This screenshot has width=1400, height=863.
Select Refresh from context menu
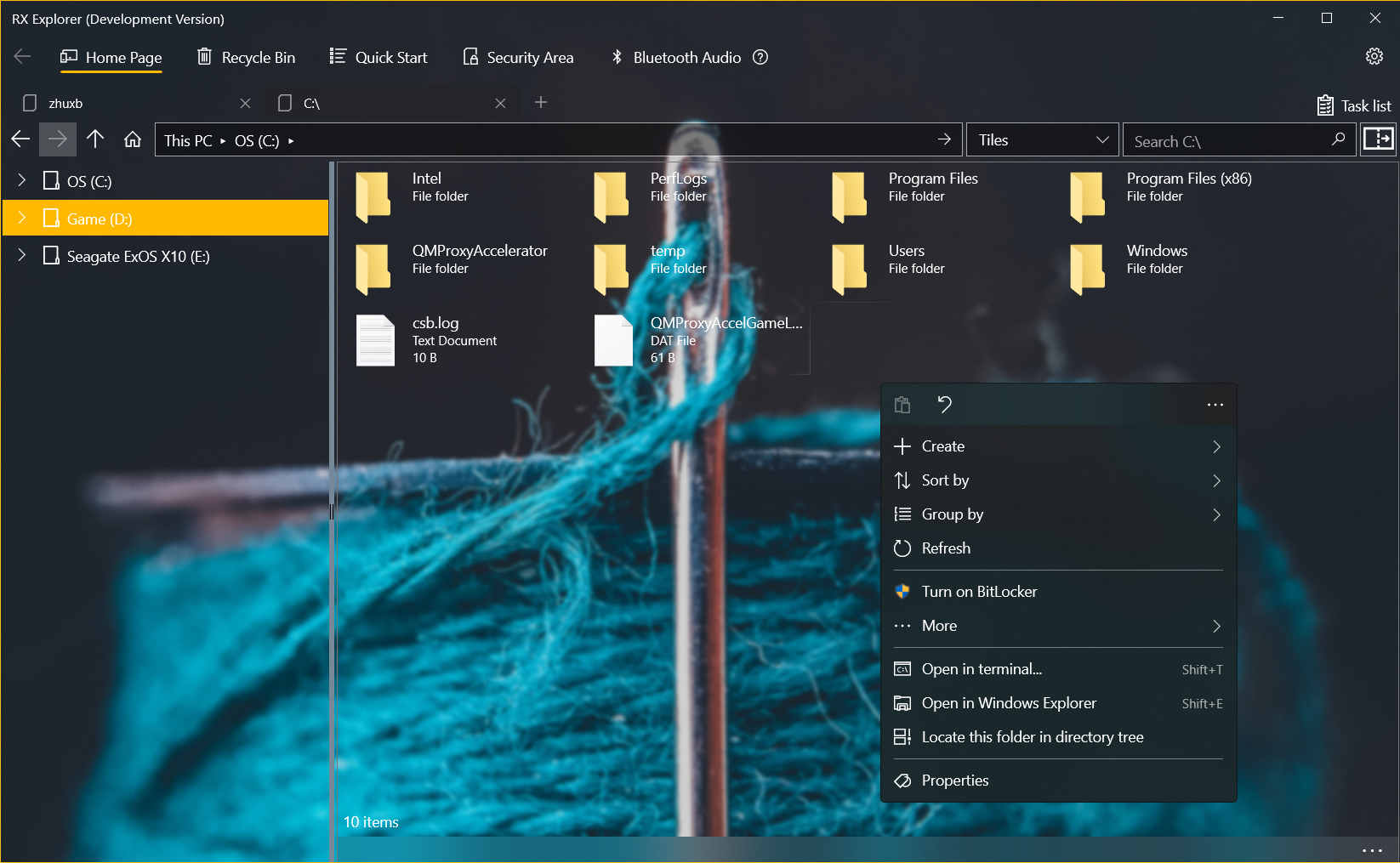(946, 548)
